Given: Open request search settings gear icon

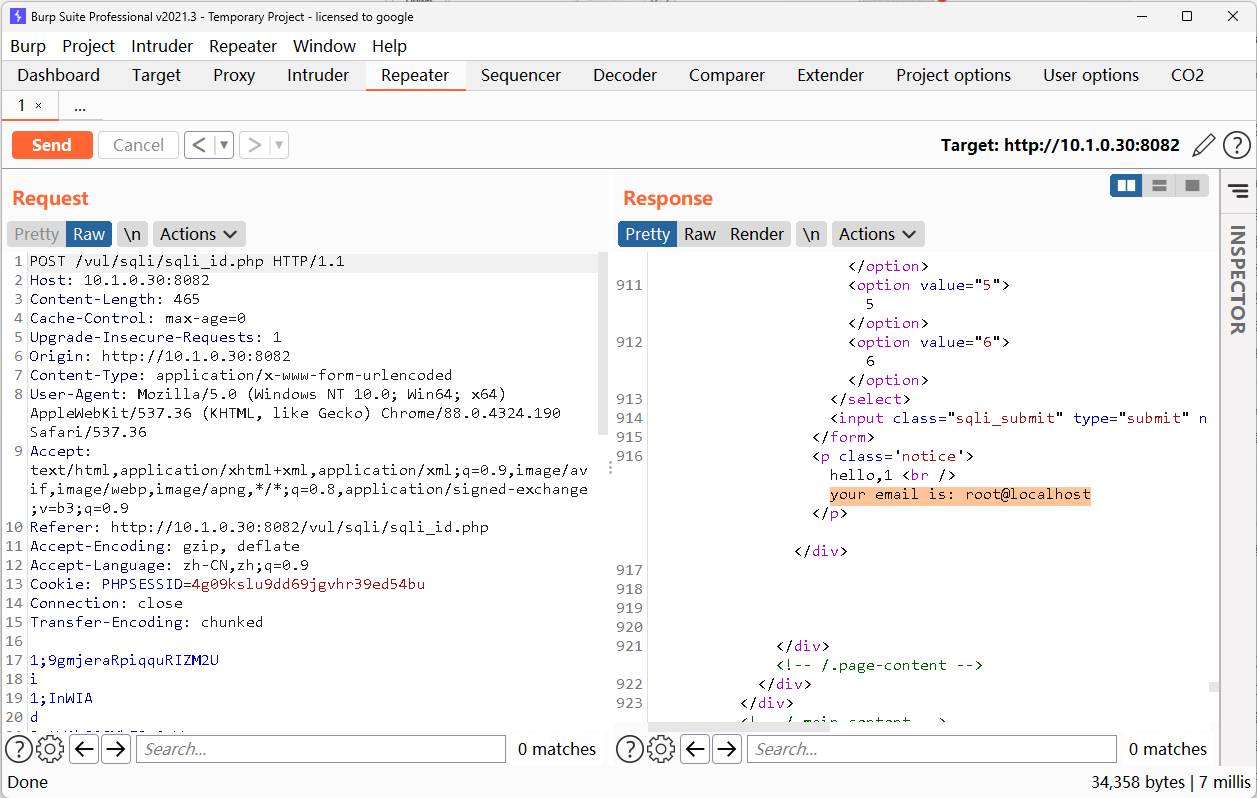Looking at the screenshot, I should pos(50,749).
